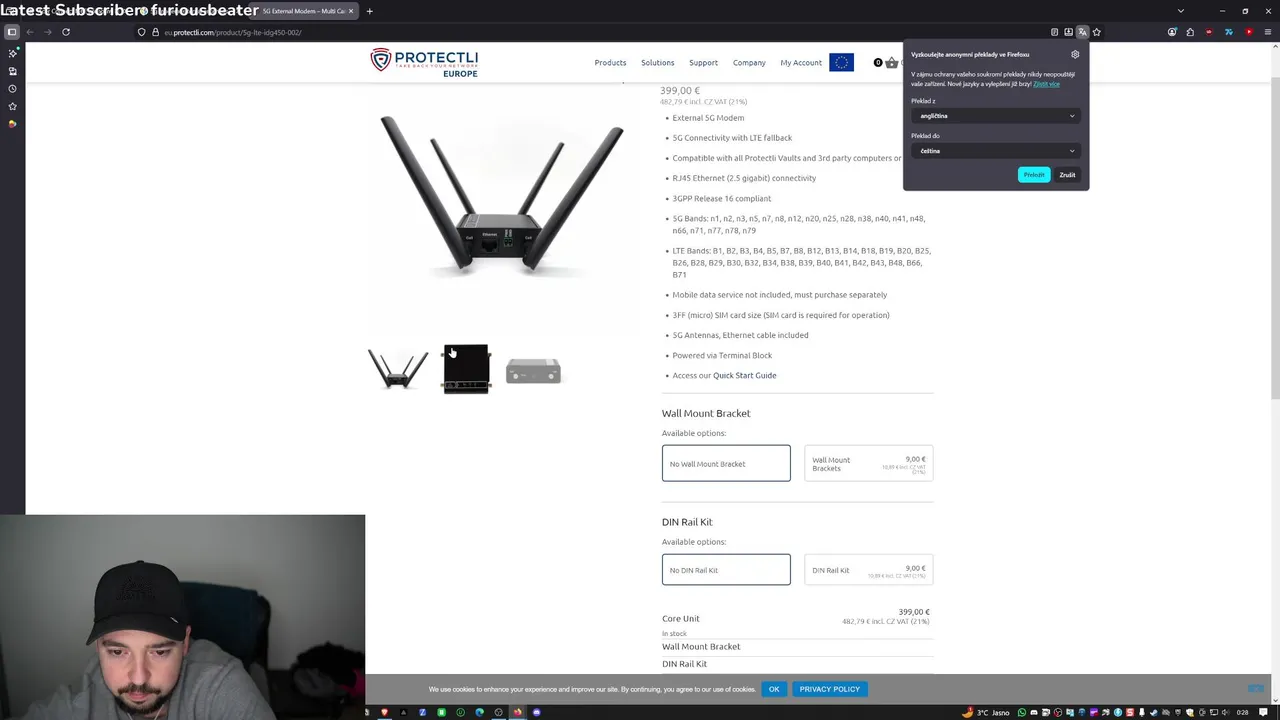Open the uBlock Origin extension icon
The image size is (1280, 720).
pos(1209,32)
